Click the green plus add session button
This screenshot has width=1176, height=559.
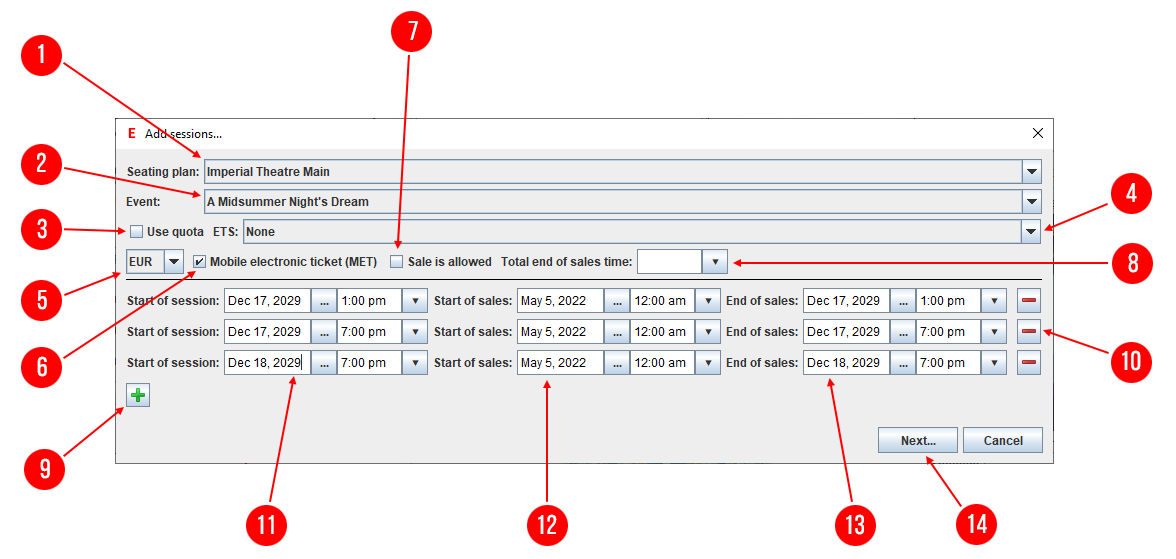coord(138,395)
